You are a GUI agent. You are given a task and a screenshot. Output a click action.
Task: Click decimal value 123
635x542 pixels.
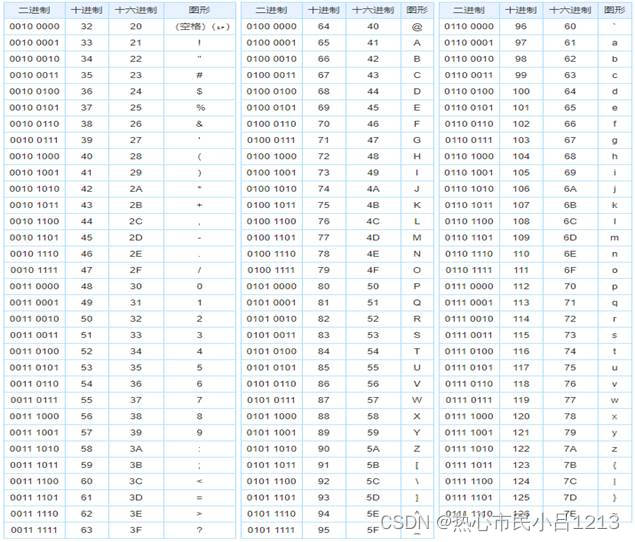pyautogui.click(x=521, y=465)
